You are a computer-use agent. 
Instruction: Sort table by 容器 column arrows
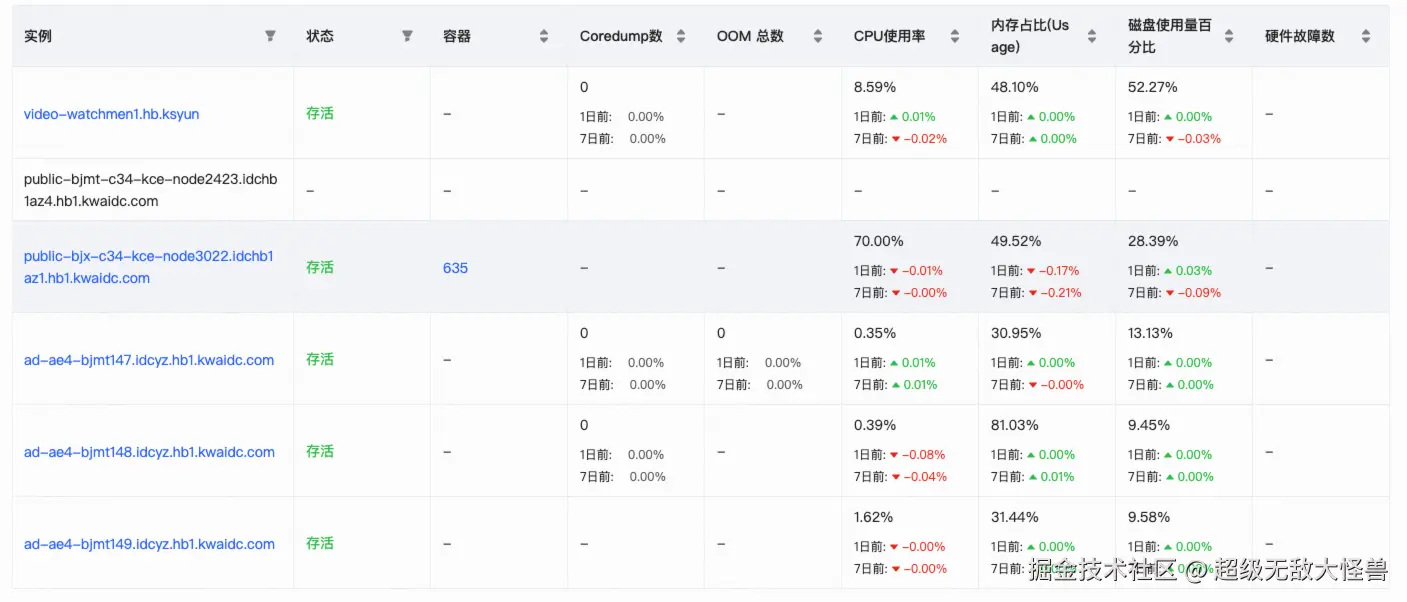pos(544,36)
